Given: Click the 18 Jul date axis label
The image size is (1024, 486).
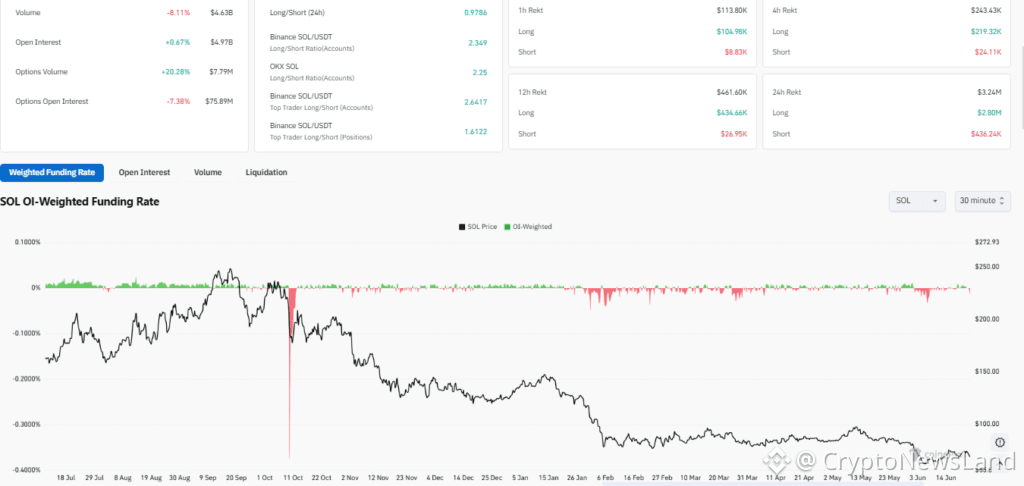Looking at the screenshot, I should (x=68, y=478).
